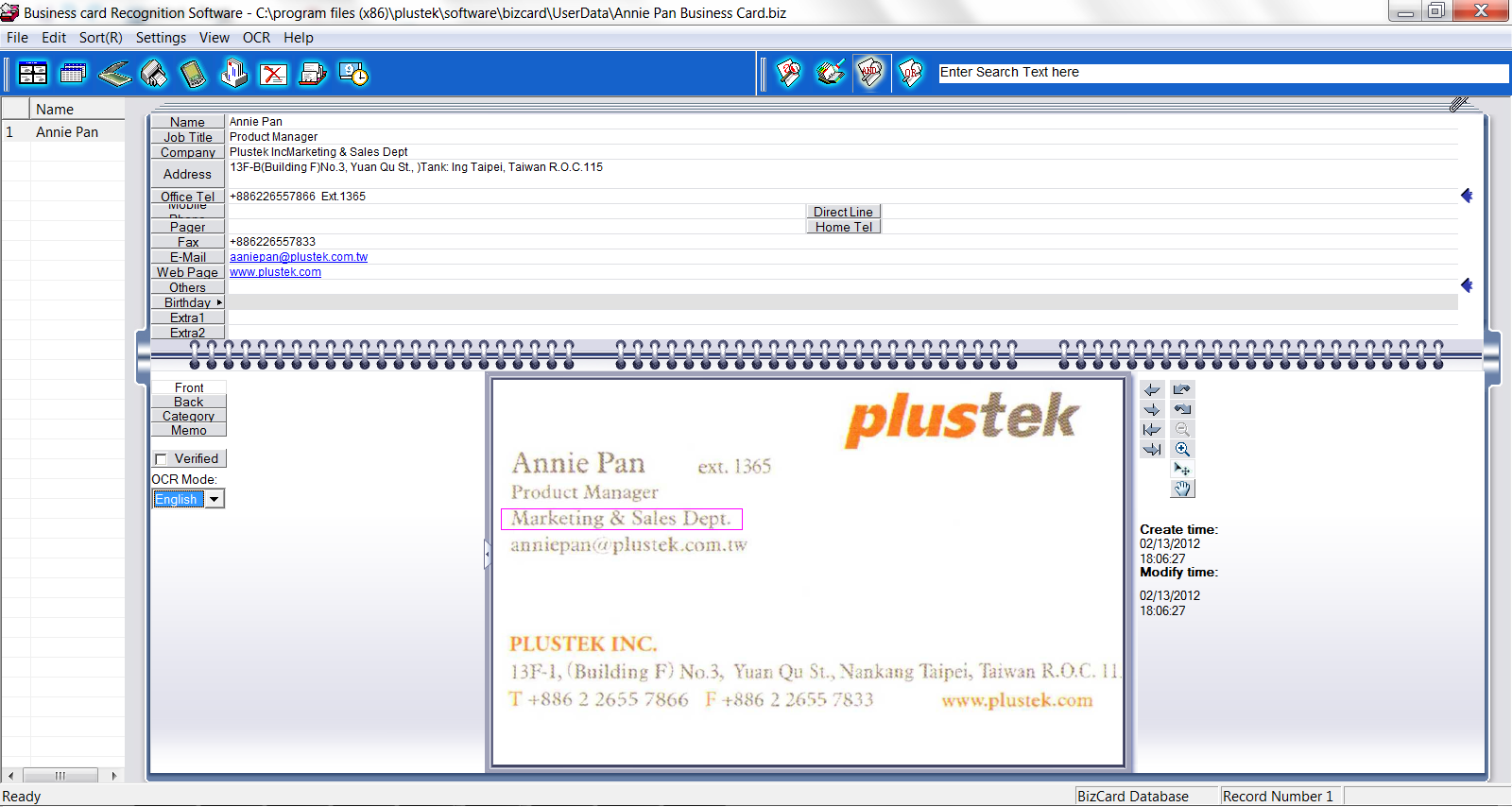Open the Category tab
The image size is (1512, 807).
pos(189,416)
